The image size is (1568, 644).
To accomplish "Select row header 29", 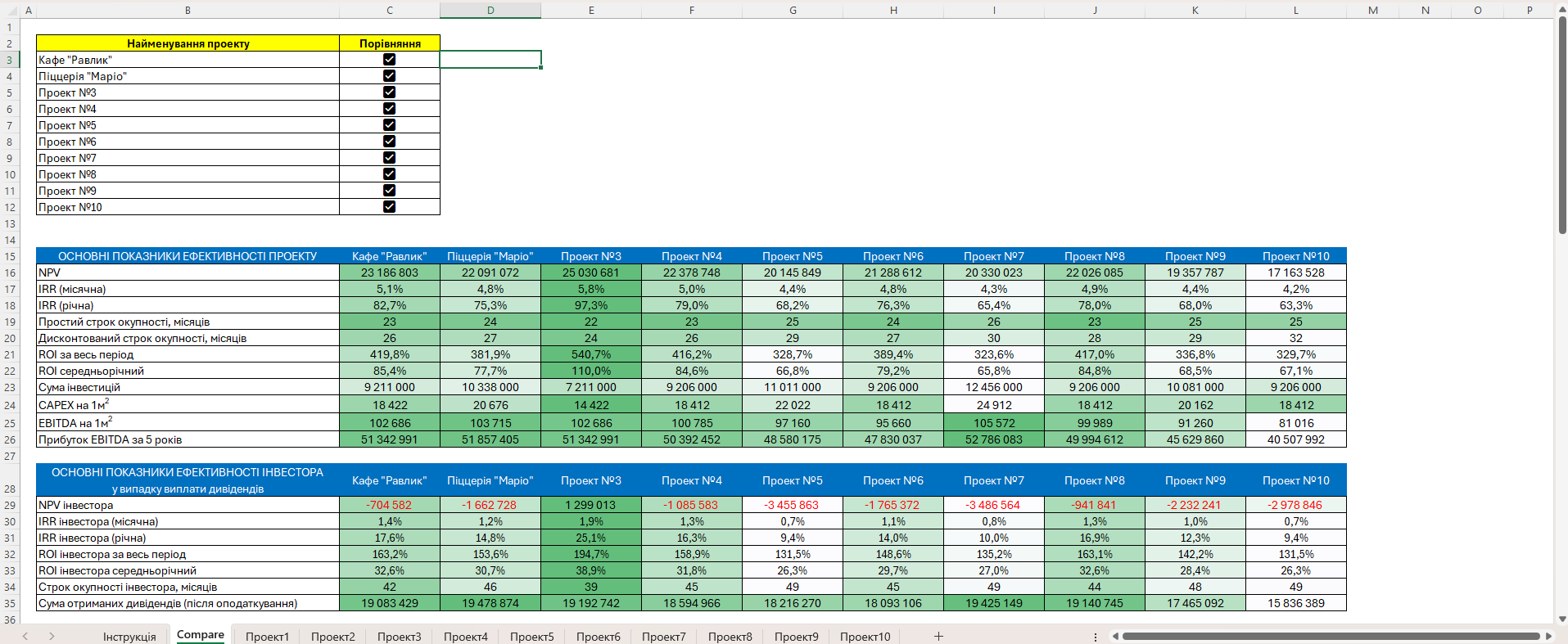I will click(x=10, y=505).
